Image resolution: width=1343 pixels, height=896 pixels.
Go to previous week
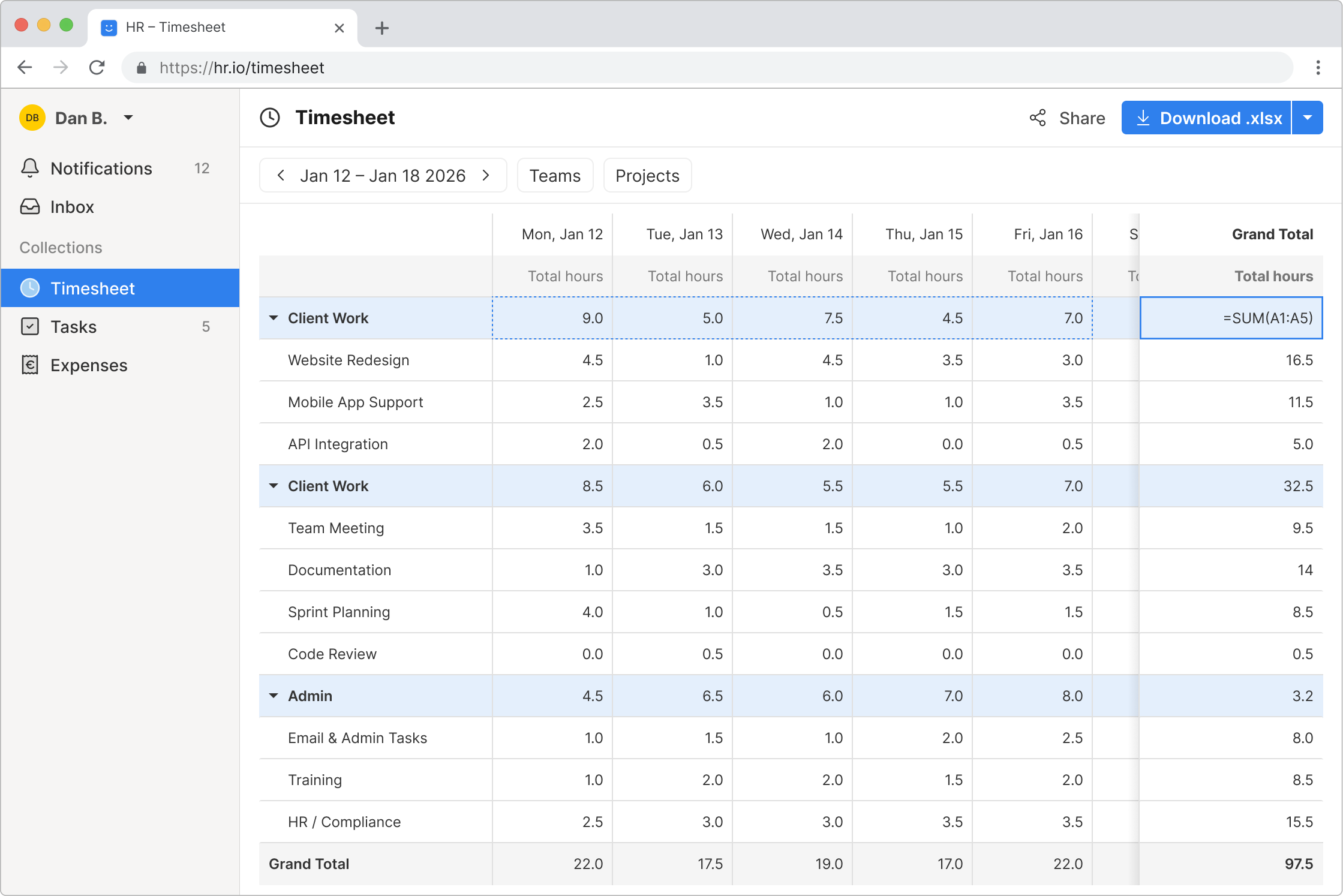click(x=281, y=175)
